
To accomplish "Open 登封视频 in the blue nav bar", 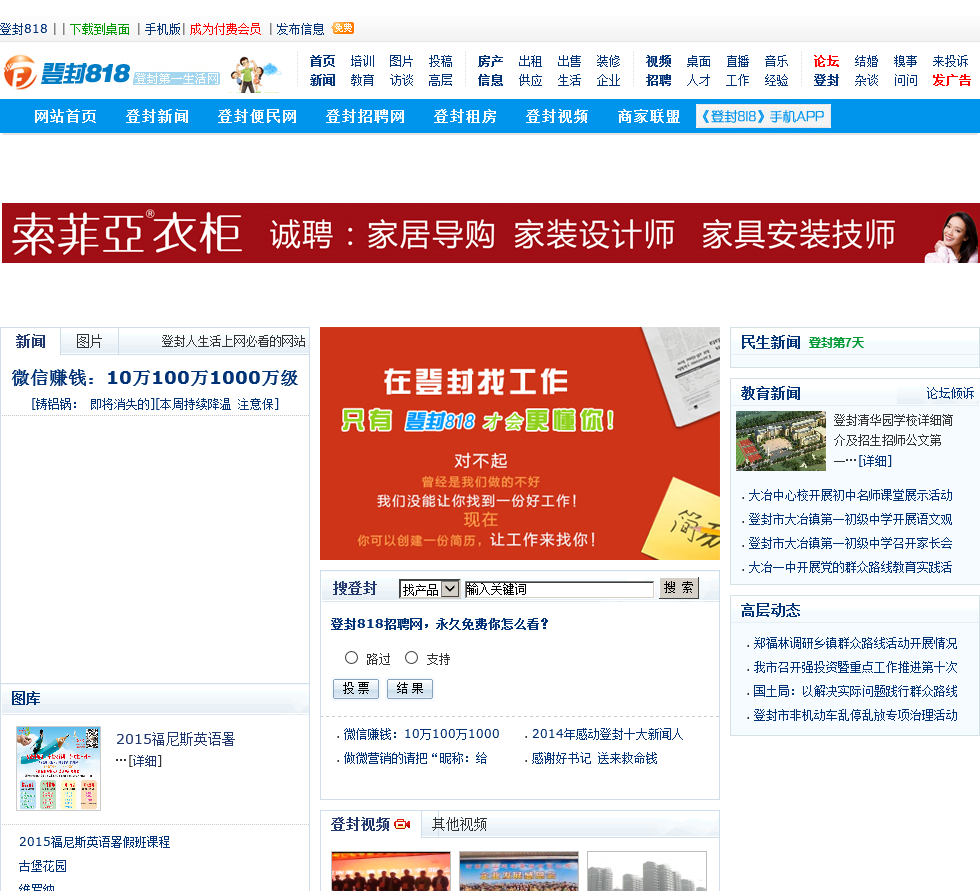I will click(557, 117).
